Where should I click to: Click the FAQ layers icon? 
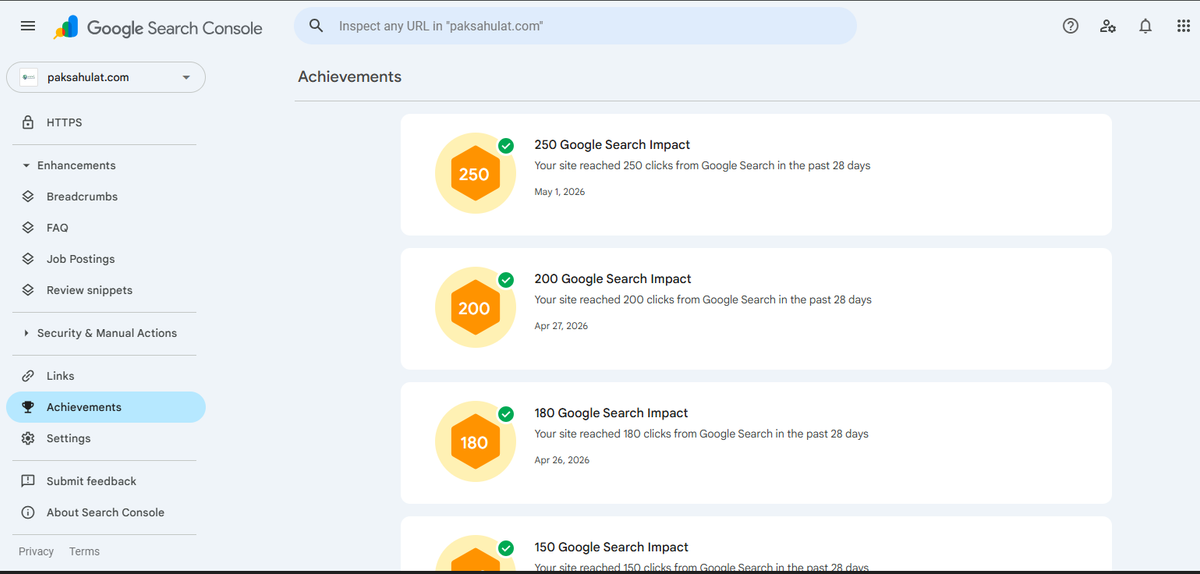pos(28,228)
